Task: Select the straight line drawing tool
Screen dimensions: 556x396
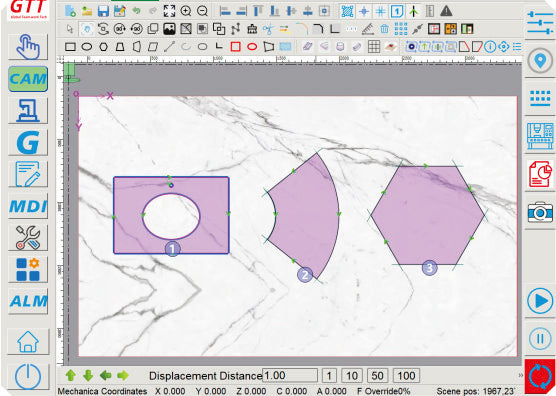Action: coord(169,46)
